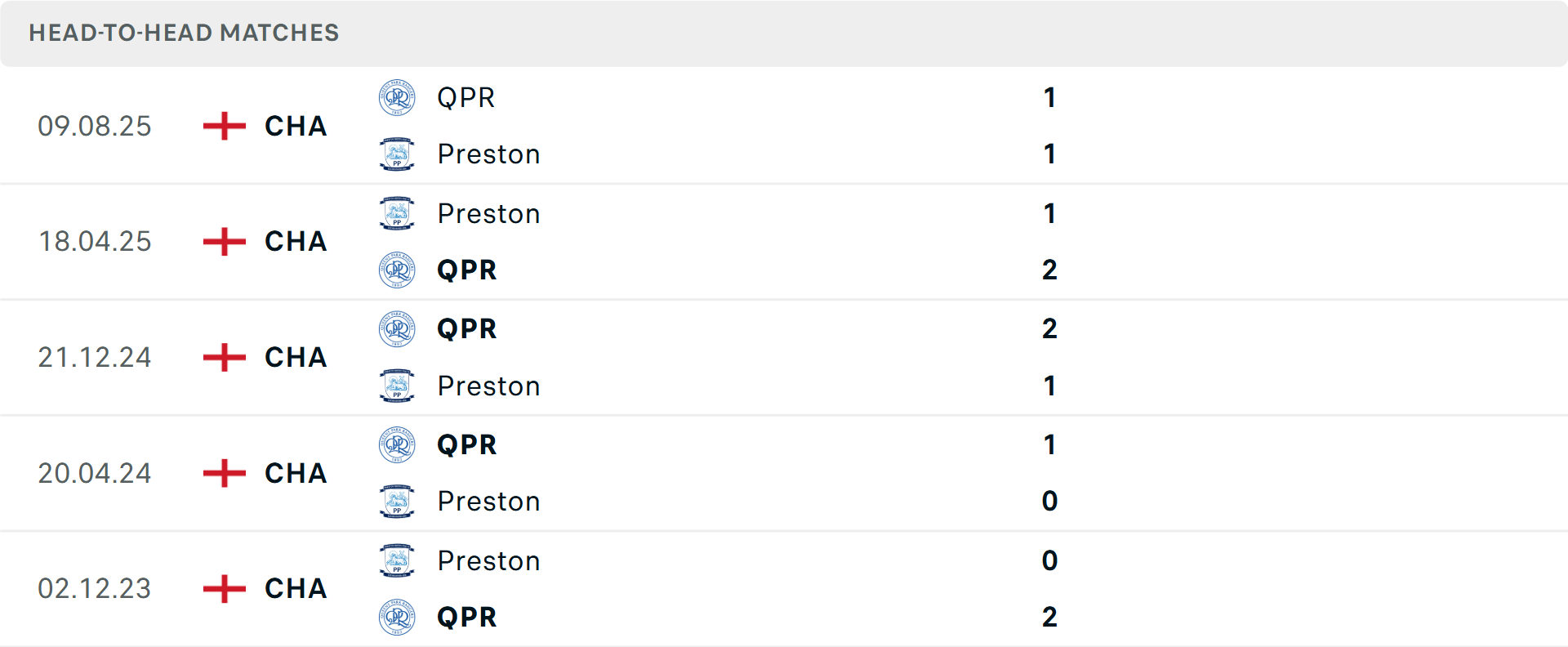The image size is (1568, 647).
Task: Click the Preston crest in the 09.08.25 row
Action: coord(398,154)
